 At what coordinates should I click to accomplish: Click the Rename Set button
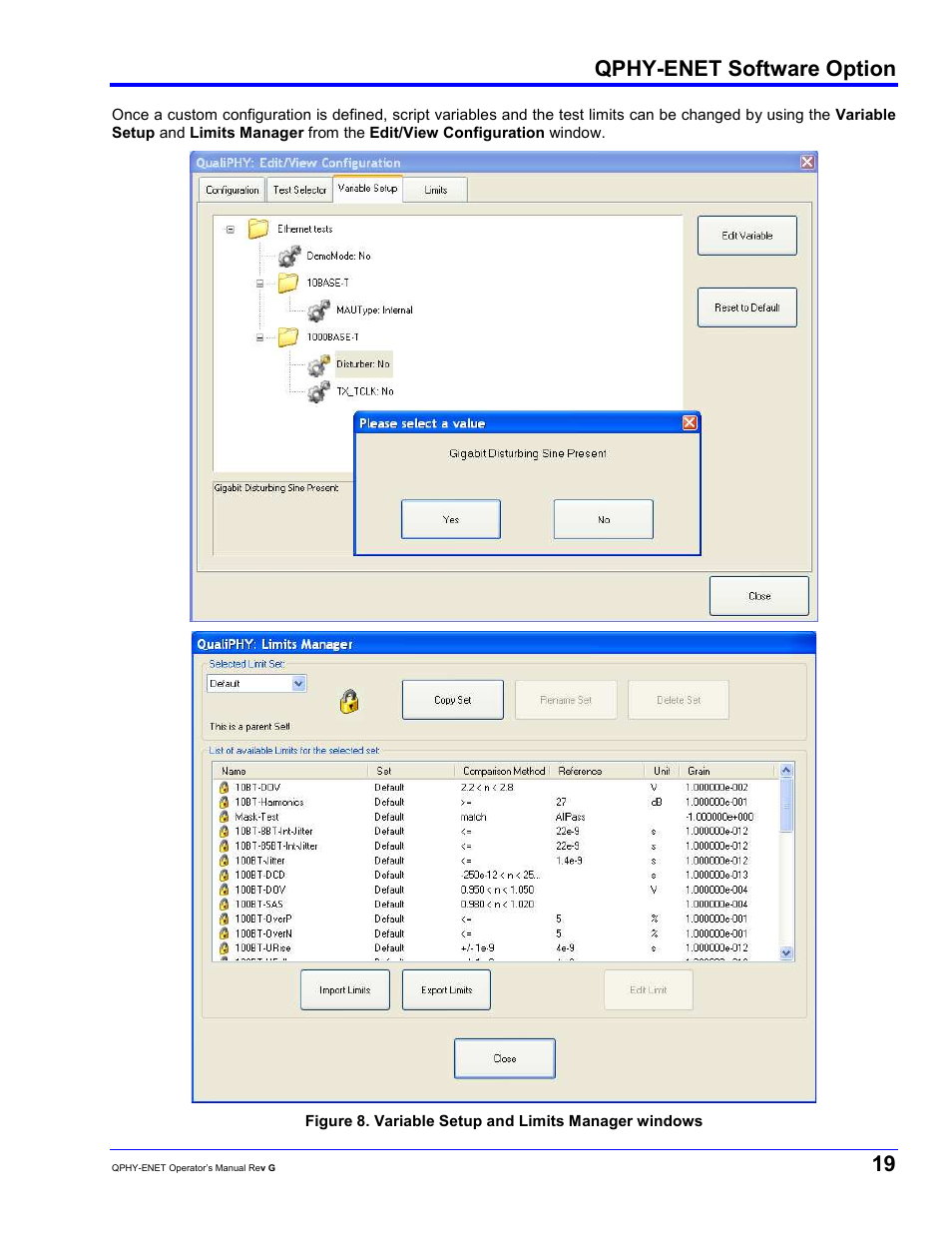point(566,700)
